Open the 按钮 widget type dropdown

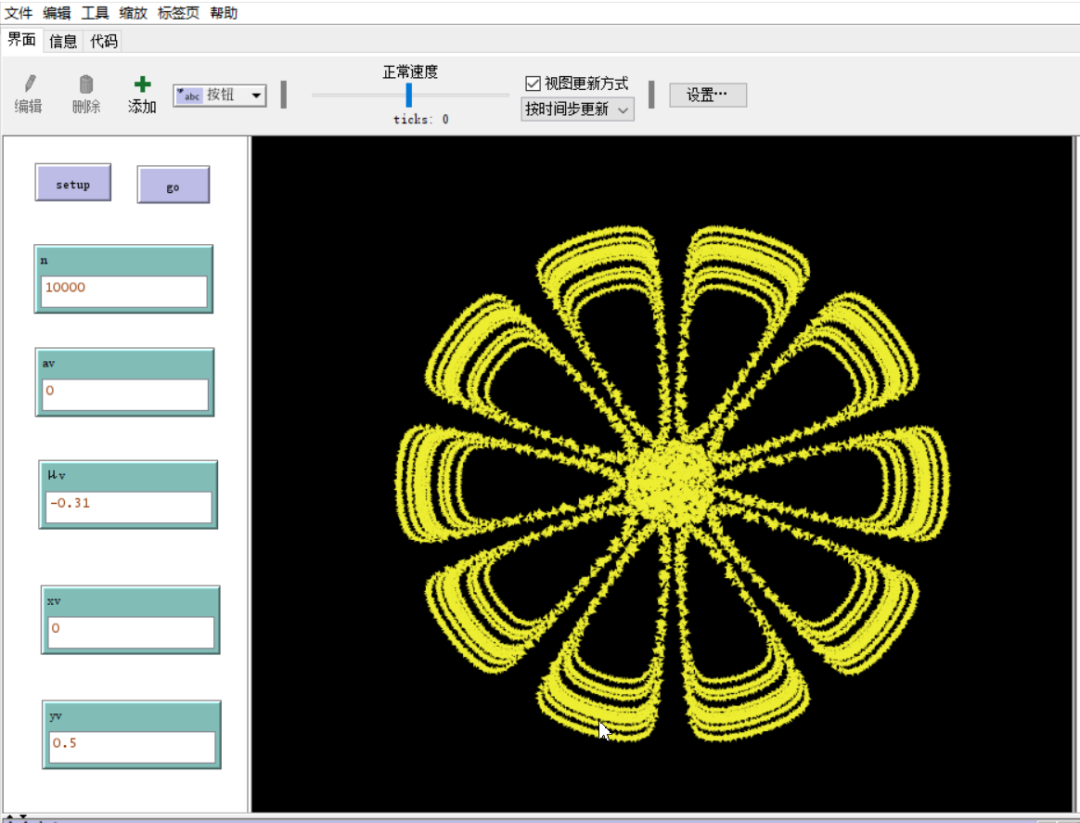[220, 95]
